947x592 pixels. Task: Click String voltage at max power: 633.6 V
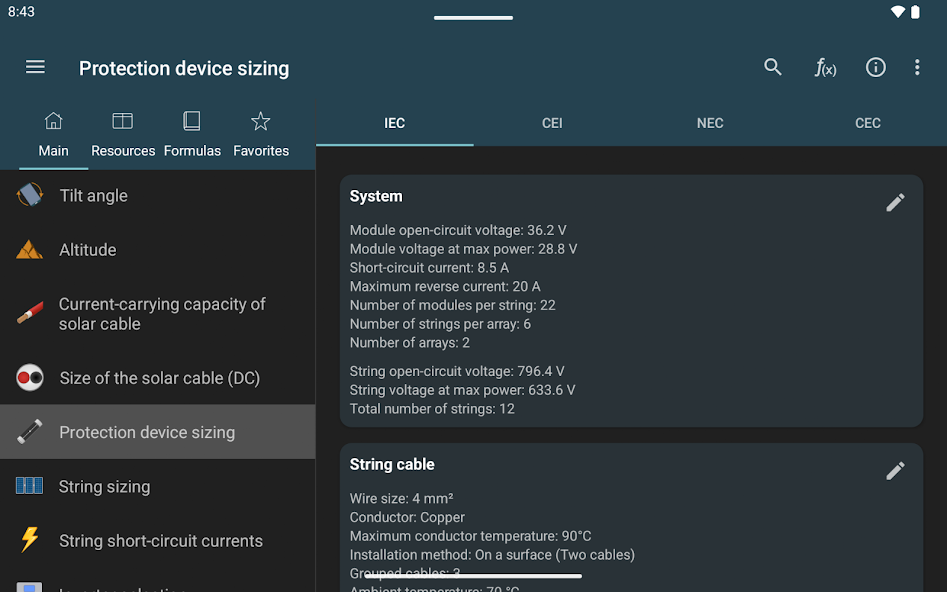[462, 390]
